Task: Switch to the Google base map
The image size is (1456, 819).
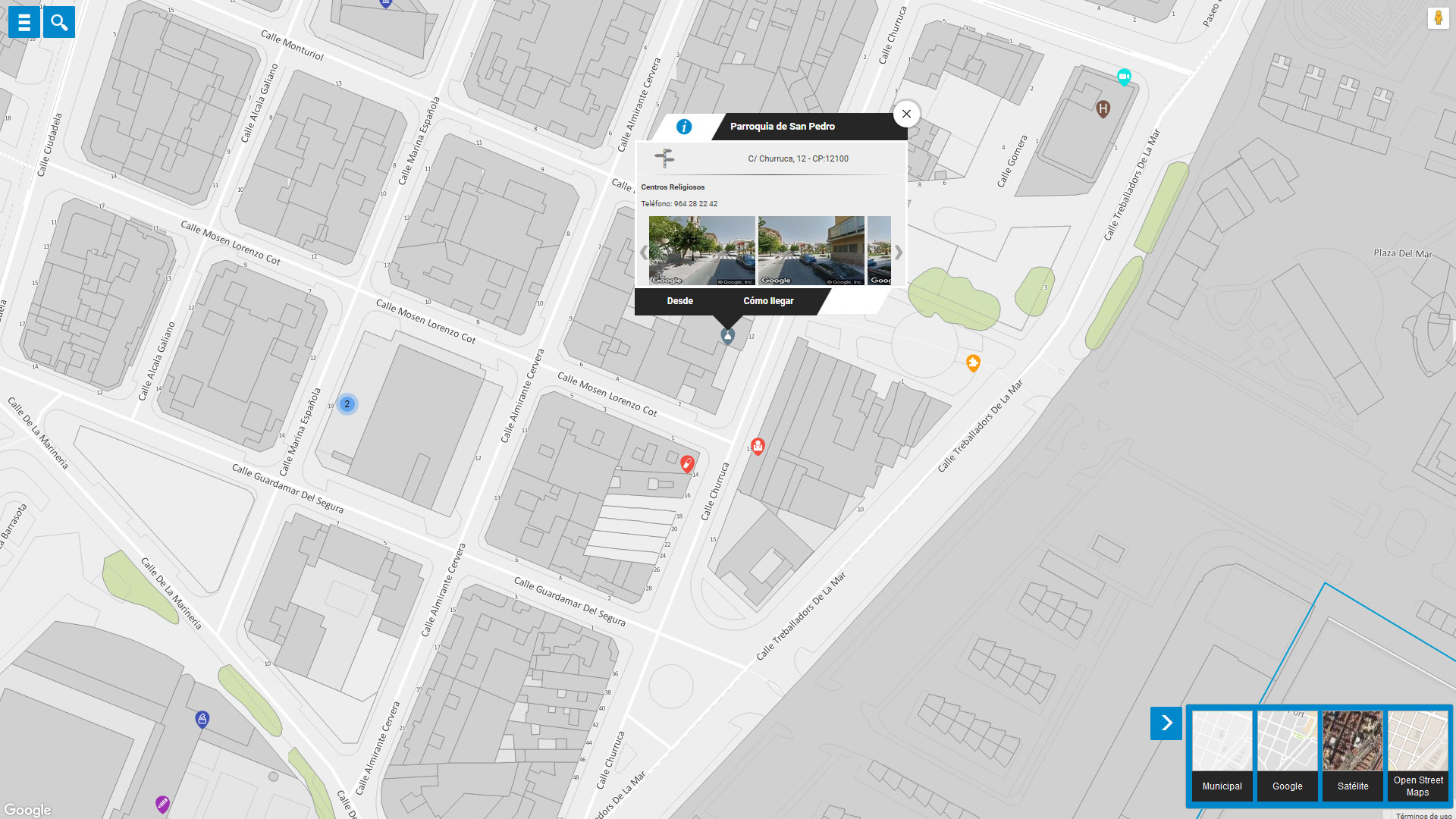Action: [1288, 755]
